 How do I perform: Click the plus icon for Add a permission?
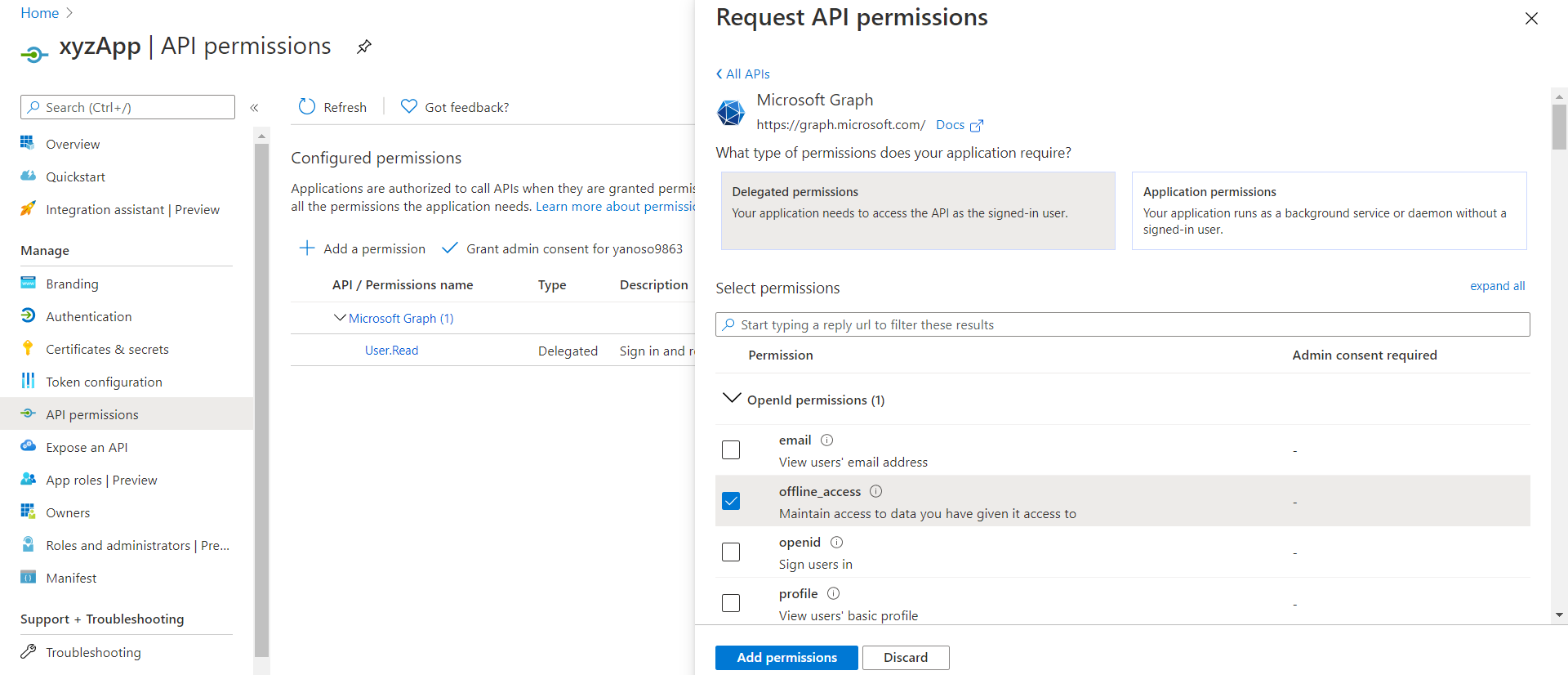(x=307, y=248)
